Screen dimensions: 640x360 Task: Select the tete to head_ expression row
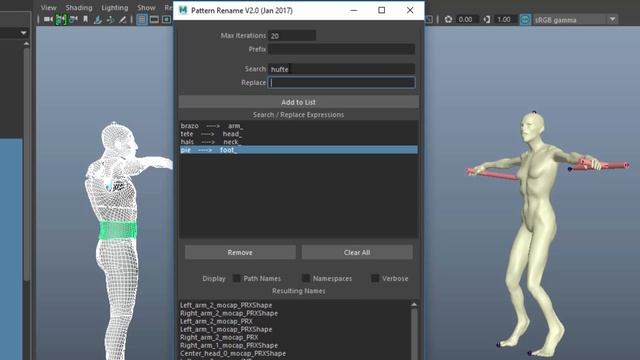click(299, 134)
